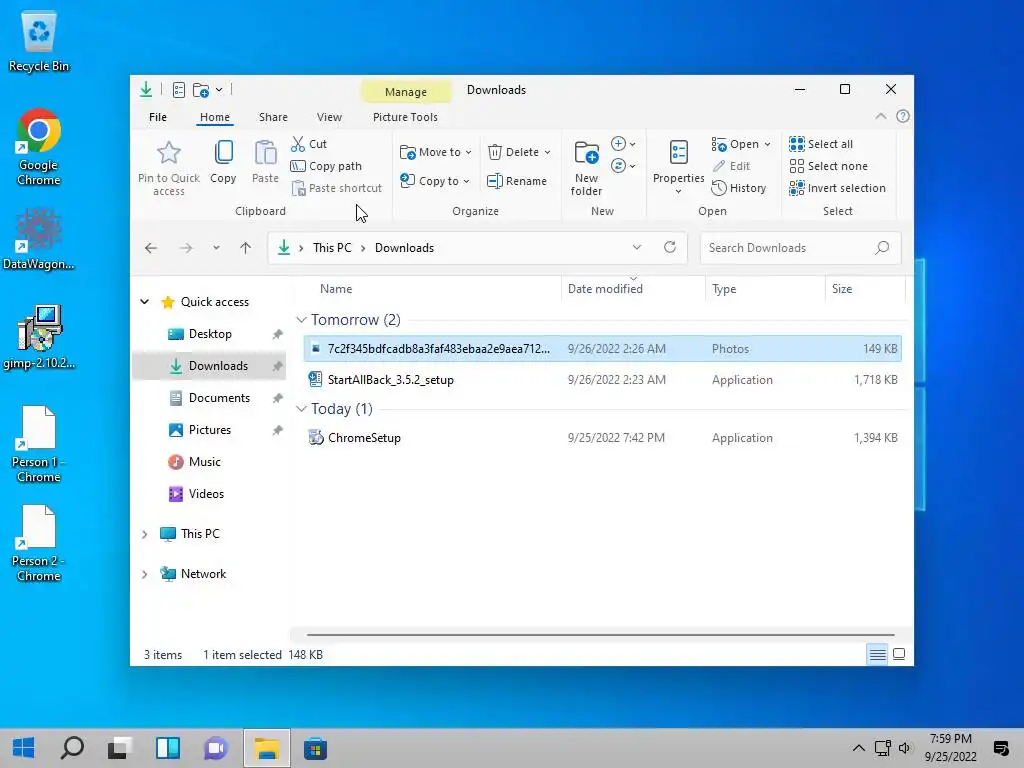The image size is (1024, 768).
Task: Open the New item dropdown
Action: point(623,144)
